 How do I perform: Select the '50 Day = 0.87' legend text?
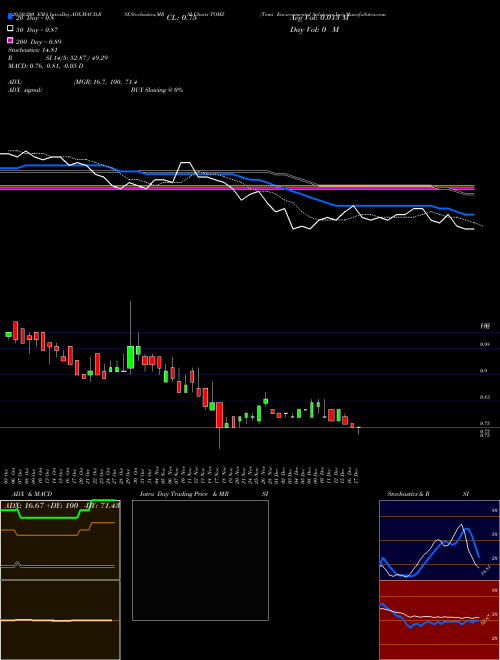[x=37, y=30]
